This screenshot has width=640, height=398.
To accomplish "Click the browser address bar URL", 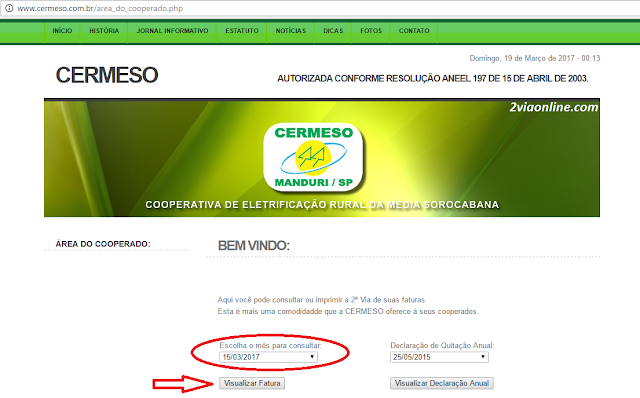I will click(100, 8).
